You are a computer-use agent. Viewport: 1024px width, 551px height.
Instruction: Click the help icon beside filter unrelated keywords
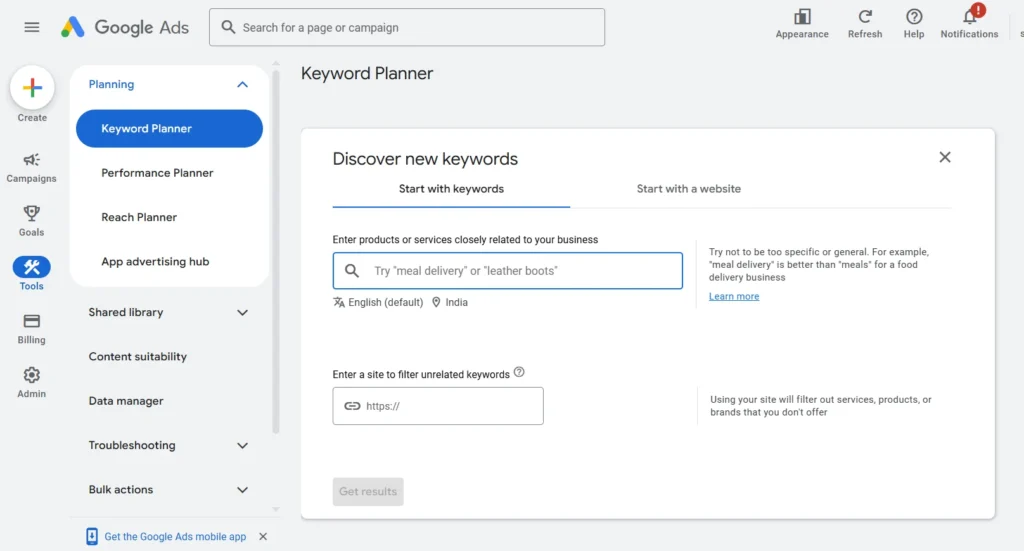point(519,372)
